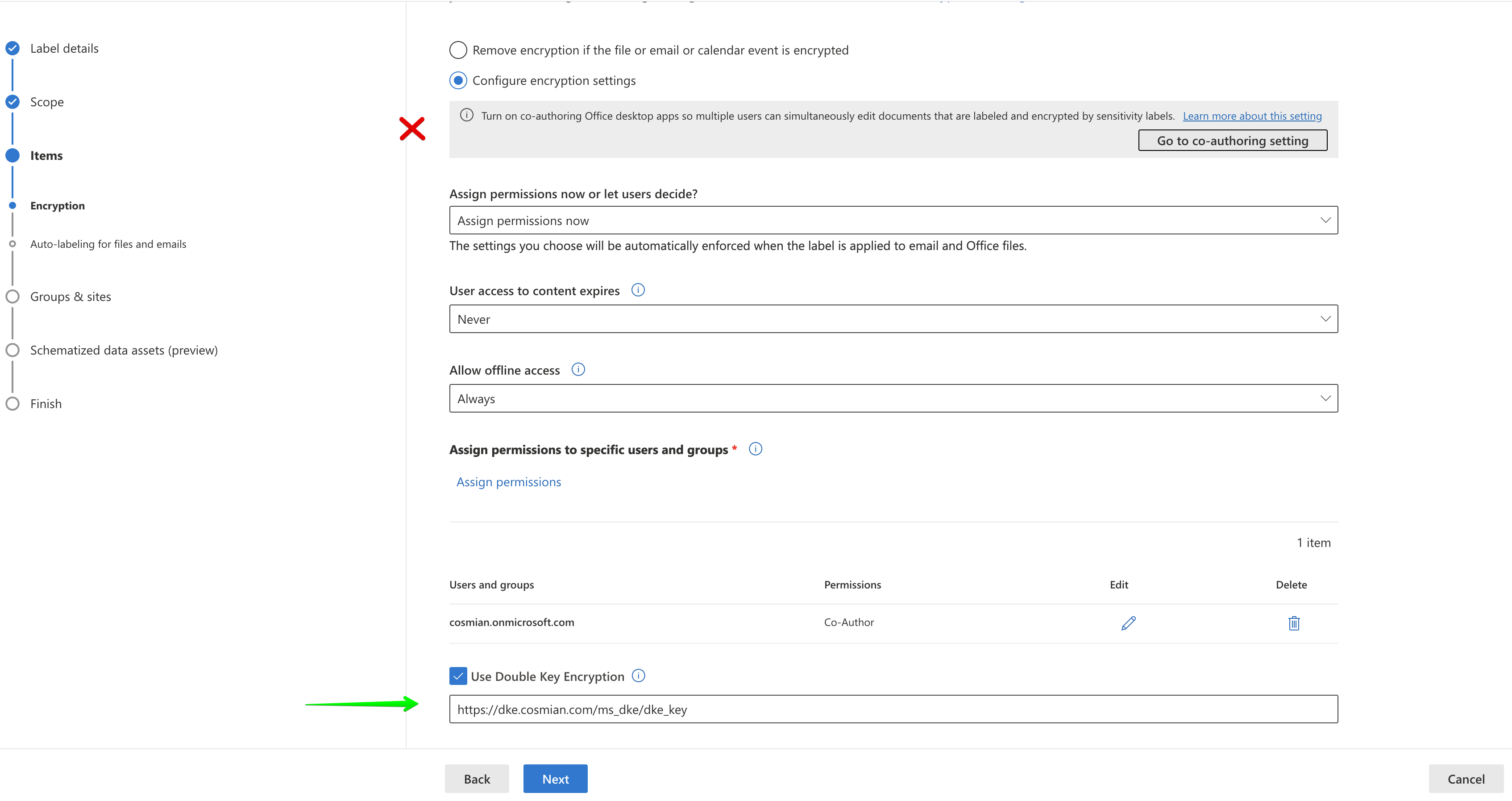Click the Groups & sites step in sidebar
This screenshot has width=1512, height=801.
pos(69,296)
